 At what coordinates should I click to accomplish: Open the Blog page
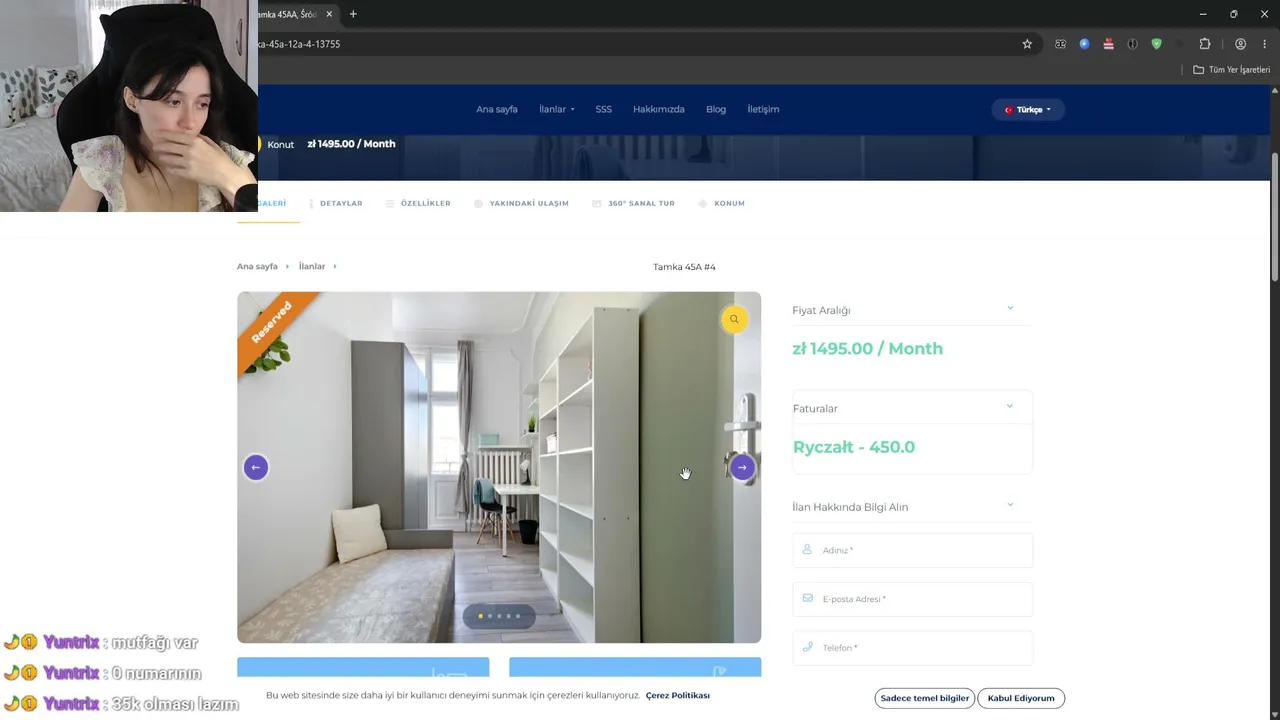tap(716, 109)
